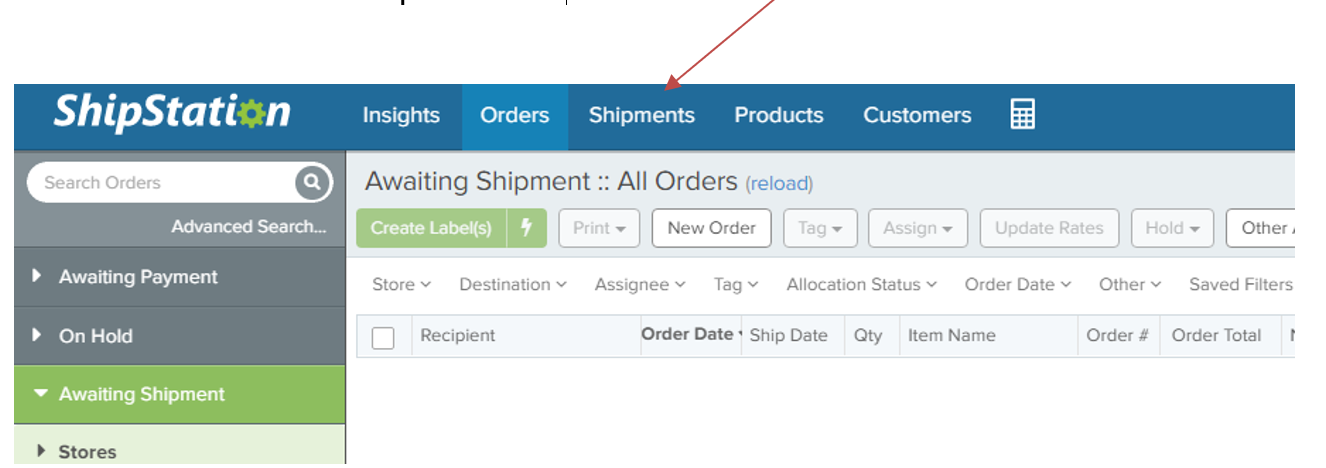1326x468 pixels.
Task: Open the rate calculator icon
Action: 1022,114
